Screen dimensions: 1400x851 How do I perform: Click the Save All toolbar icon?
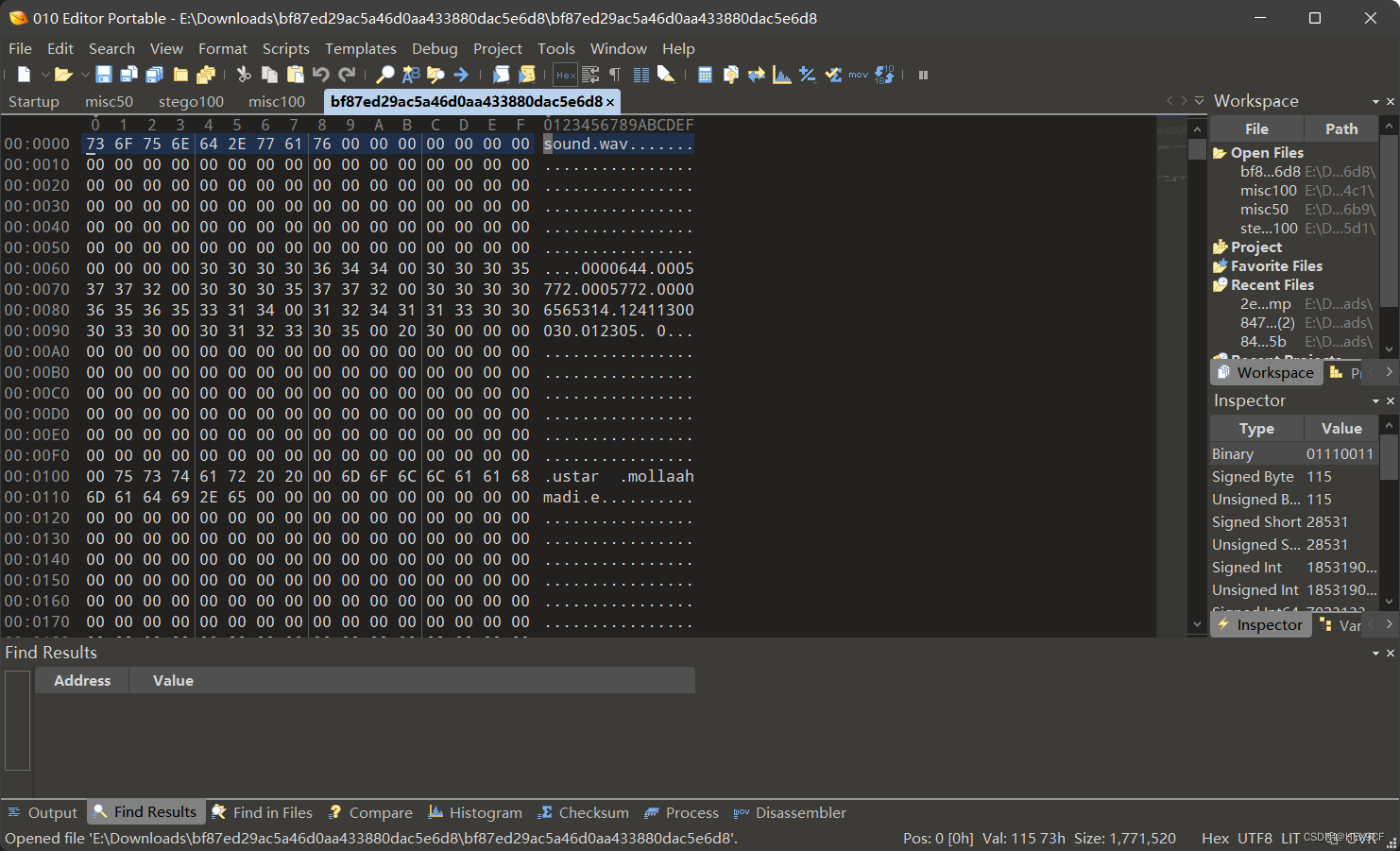[153, 74]
